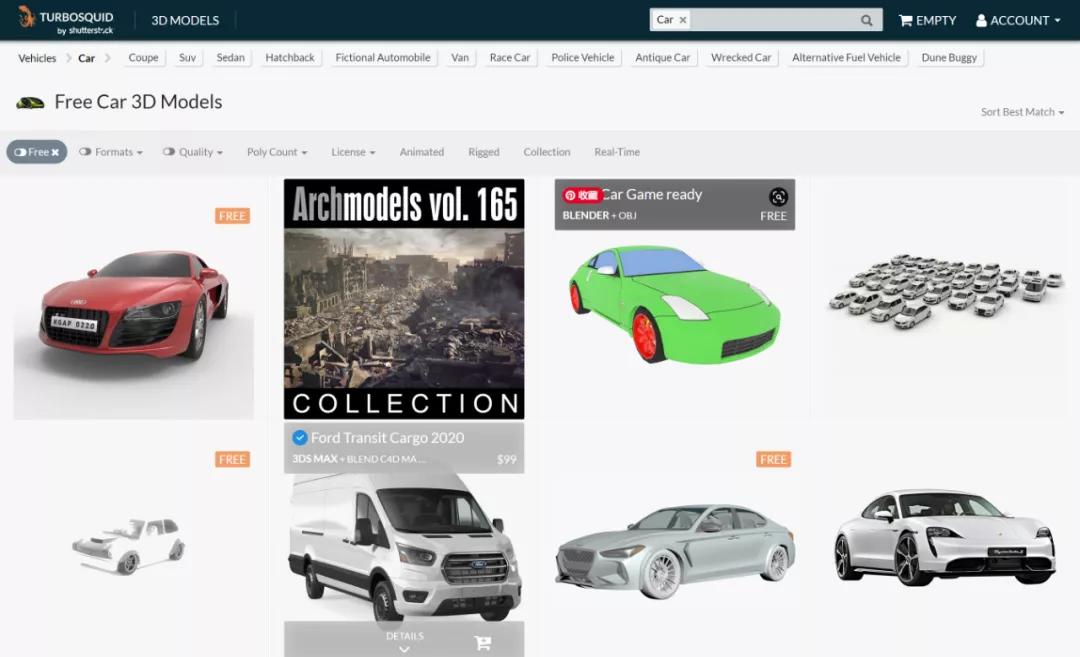Filter by Animated models
The height and width of the screenshot is (657, 1080).
(x=422, y=152)
